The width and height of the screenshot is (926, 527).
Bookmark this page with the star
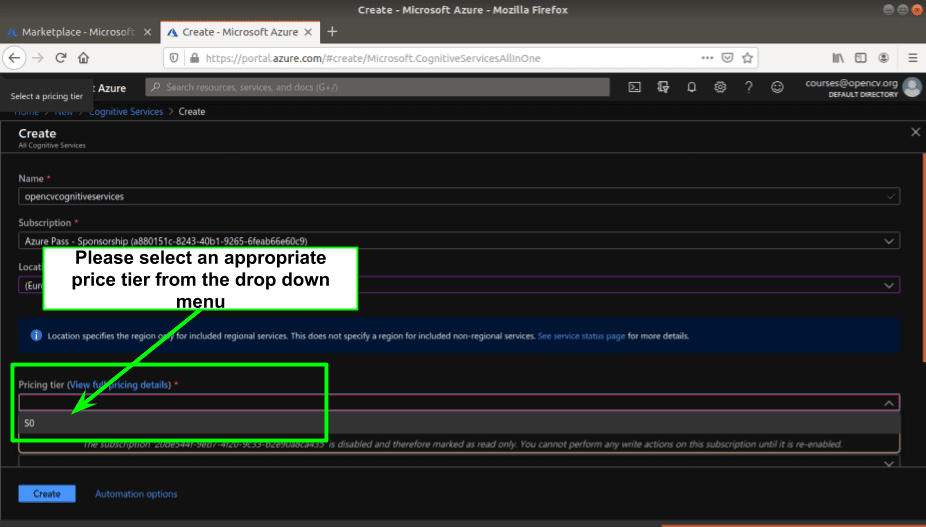(x=748, y=58)
